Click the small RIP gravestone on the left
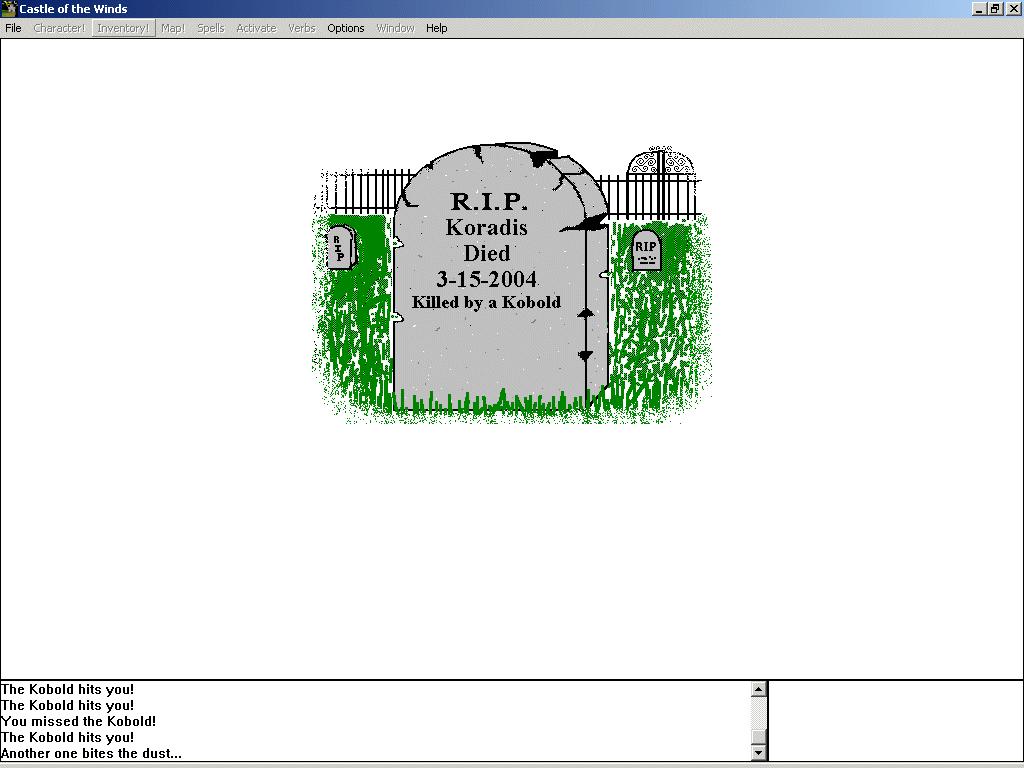1024x768 pixels. [x=341, y=247]
